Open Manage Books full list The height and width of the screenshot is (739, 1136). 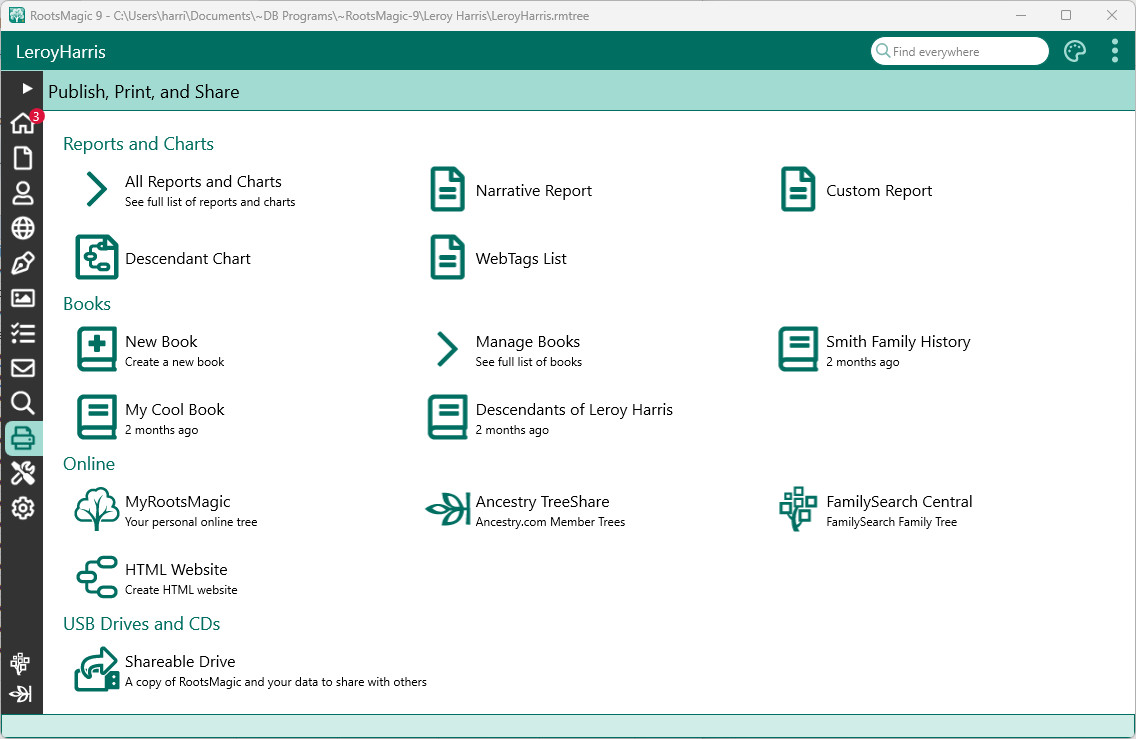(527, 349)
